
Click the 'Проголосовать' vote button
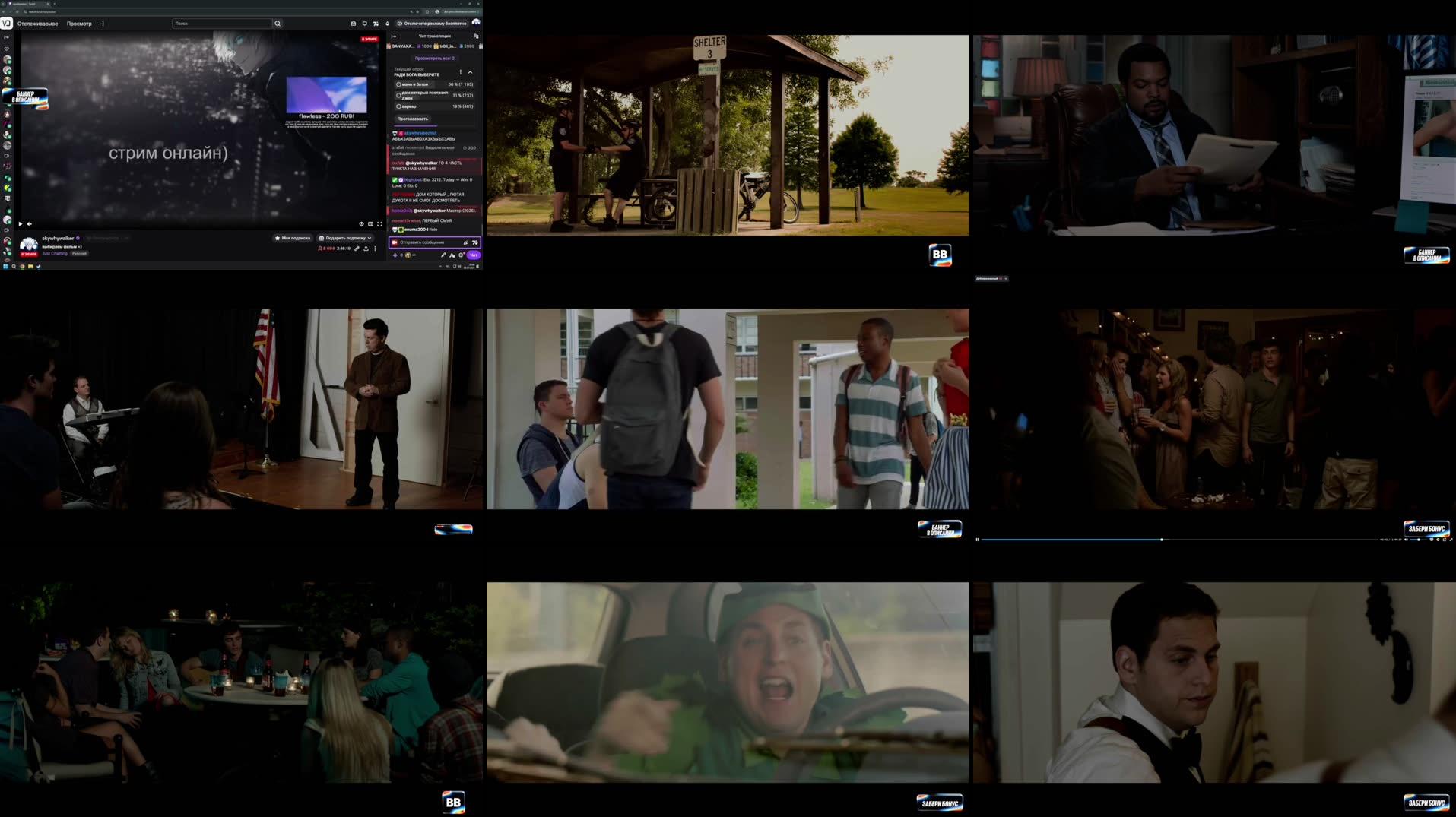point(412,119)
